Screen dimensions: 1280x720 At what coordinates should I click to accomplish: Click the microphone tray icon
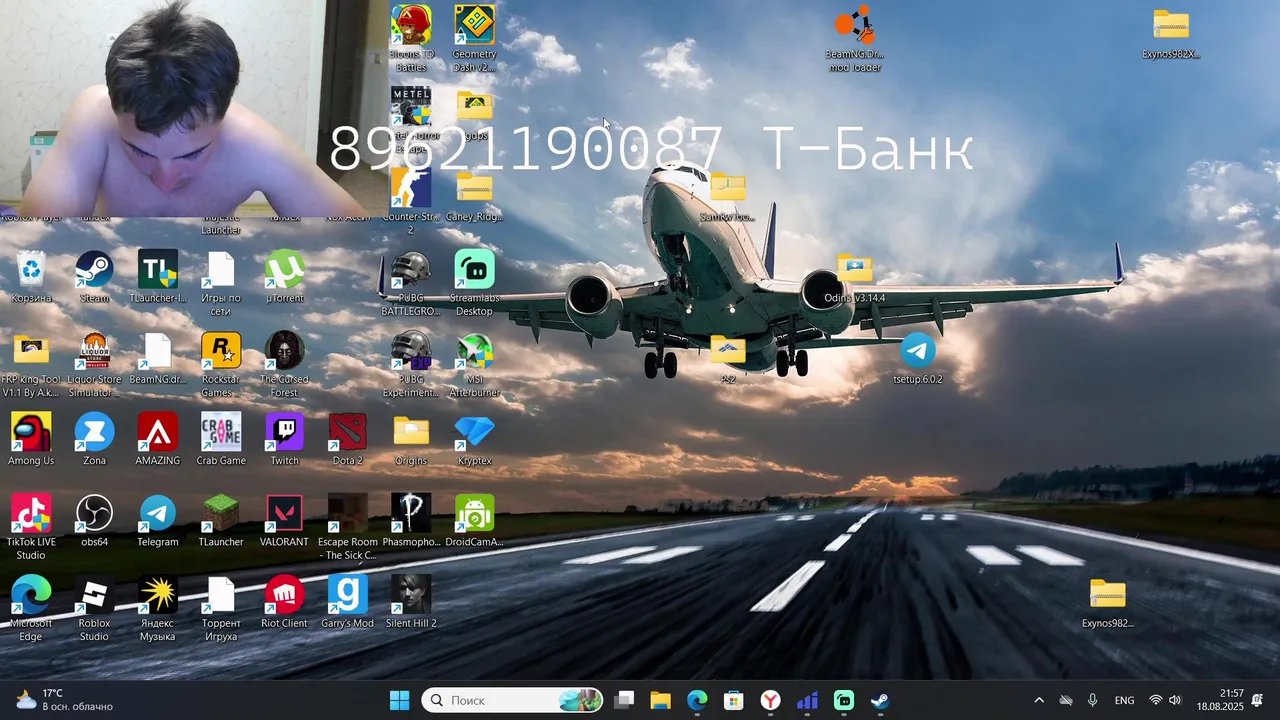(x=1092, y=701)
